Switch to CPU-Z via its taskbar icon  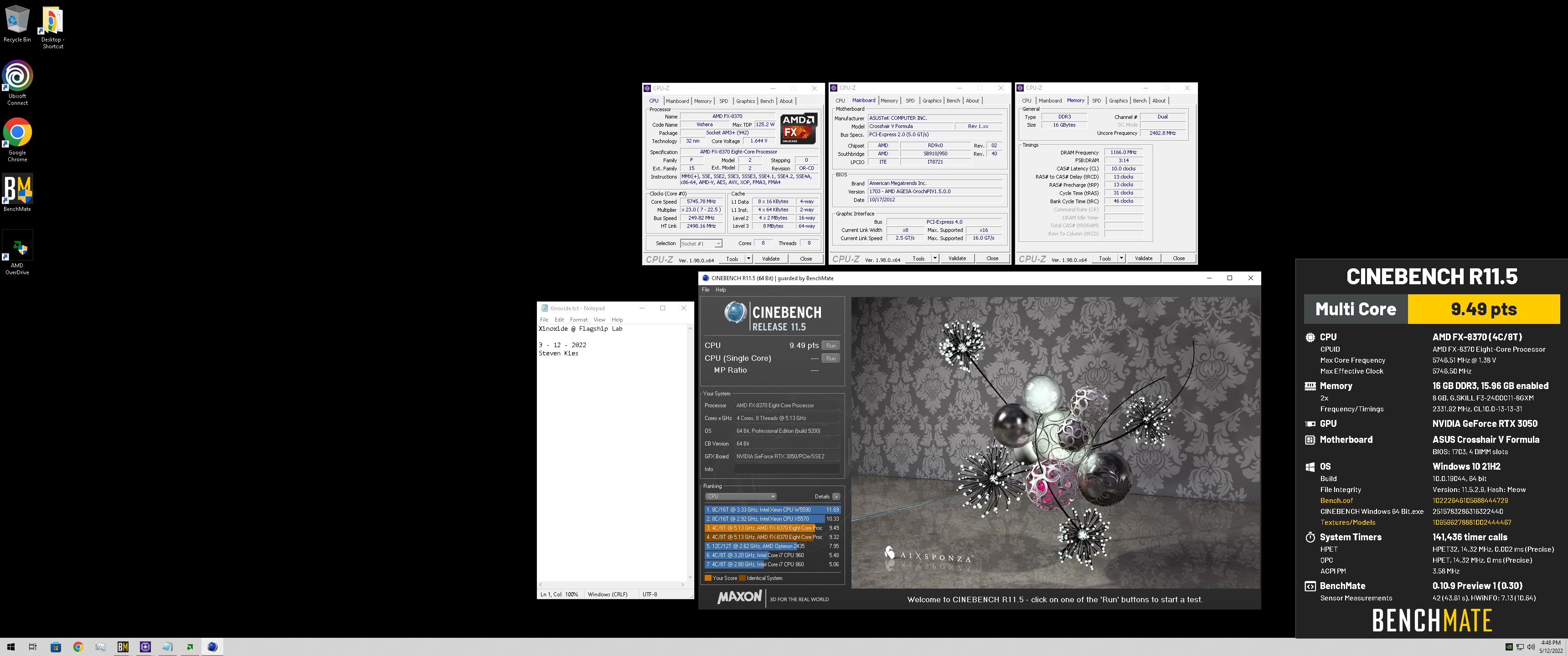[x=145, y=647]
